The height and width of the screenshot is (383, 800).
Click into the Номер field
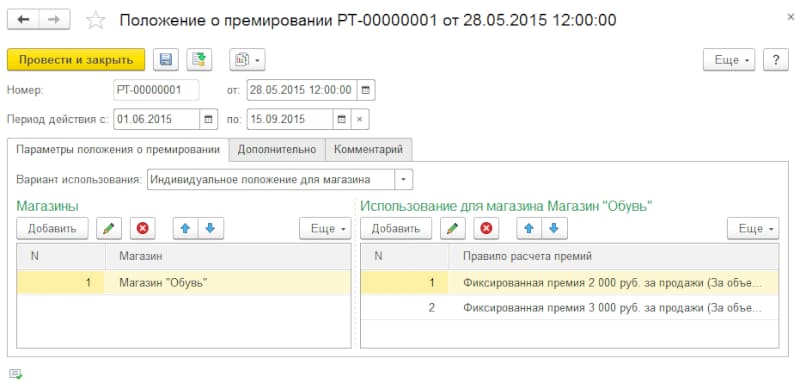pos(156,90)
